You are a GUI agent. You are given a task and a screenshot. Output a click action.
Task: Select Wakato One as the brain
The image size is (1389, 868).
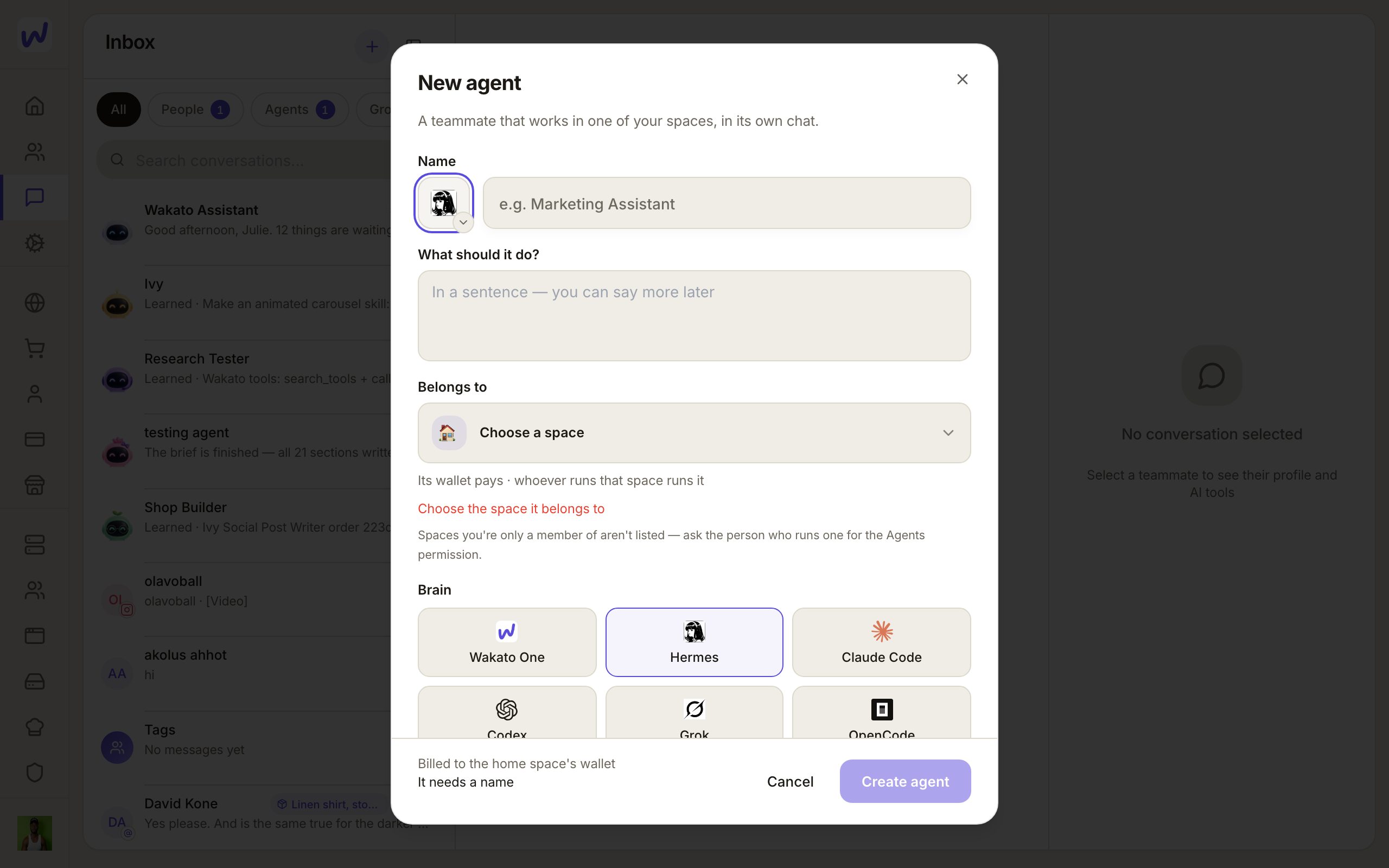pyautogui.click(x=507, y=642)
